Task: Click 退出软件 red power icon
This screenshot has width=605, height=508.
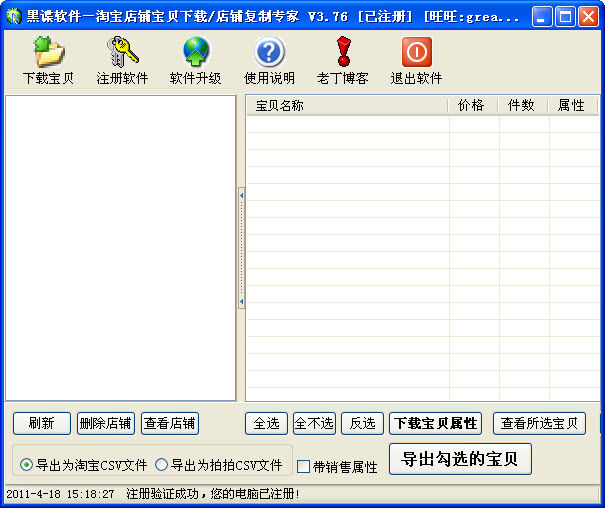Action: (416, 52)
